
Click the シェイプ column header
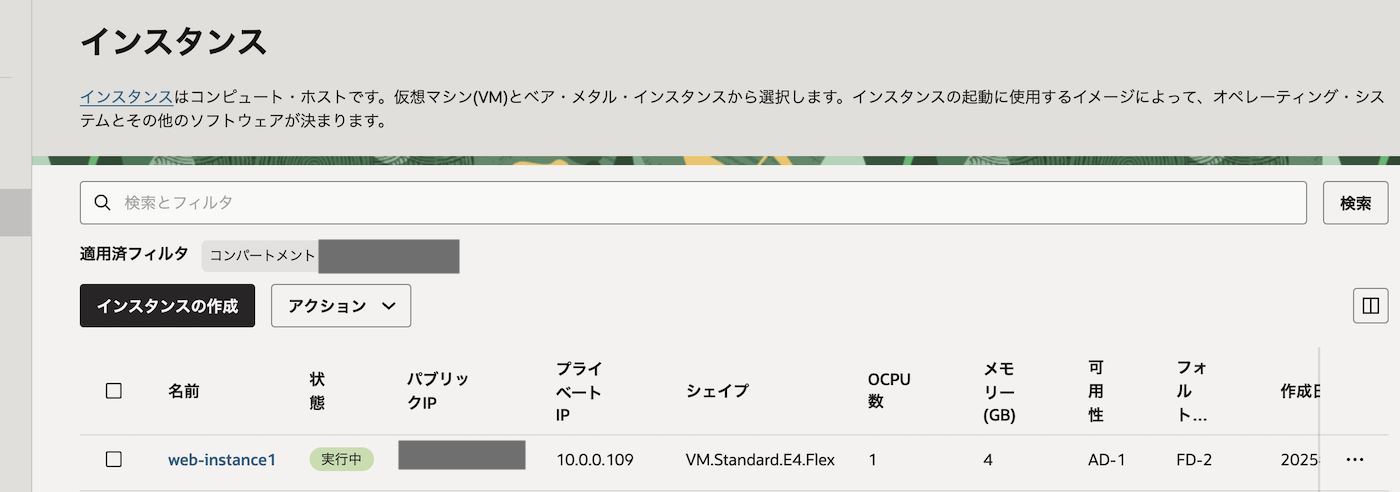(x=717, y=391)
